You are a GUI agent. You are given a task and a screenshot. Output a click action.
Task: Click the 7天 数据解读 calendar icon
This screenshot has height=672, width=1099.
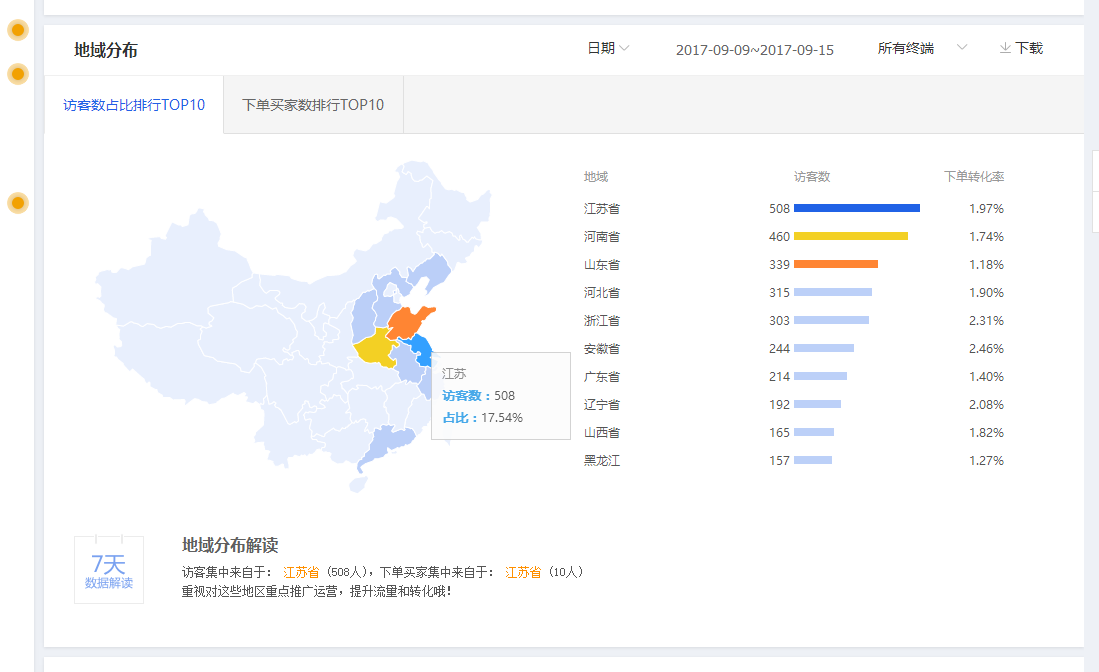coord(109,569)
